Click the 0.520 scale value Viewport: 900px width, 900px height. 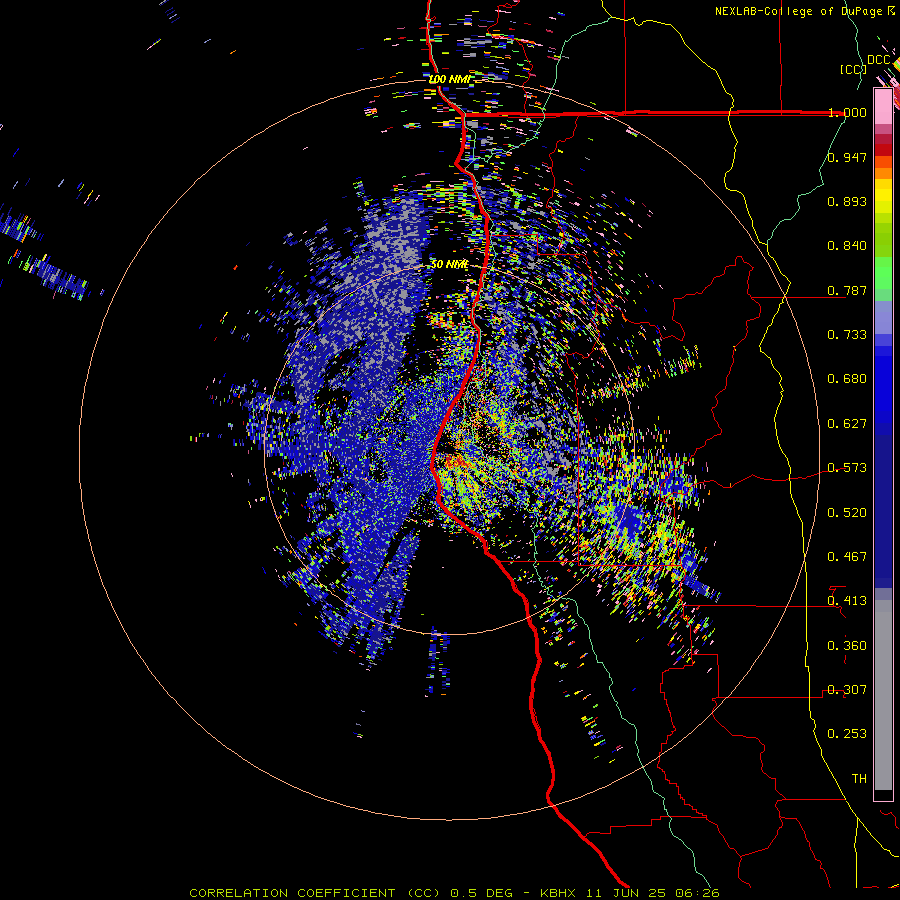[x=847, y=513]
